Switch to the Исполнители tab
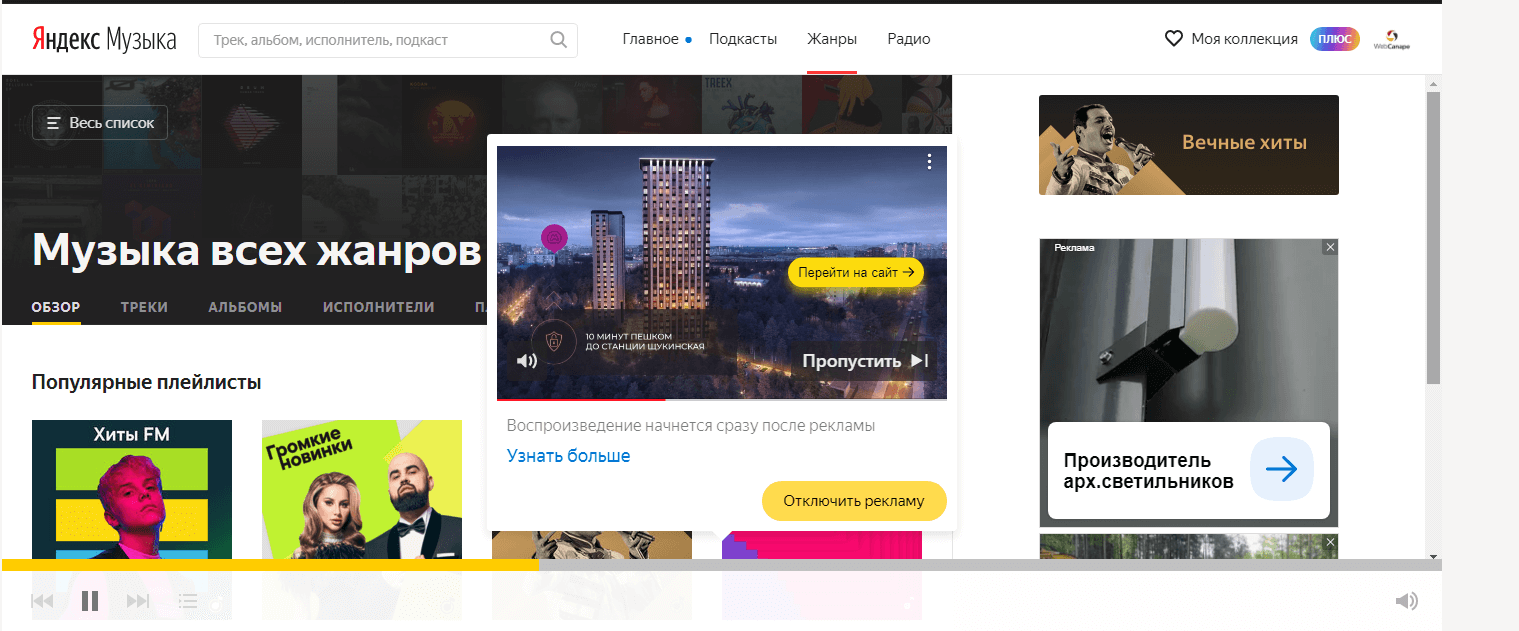Screen dimensions: 1519x631 pyautogui.click(x=378, y=307)
